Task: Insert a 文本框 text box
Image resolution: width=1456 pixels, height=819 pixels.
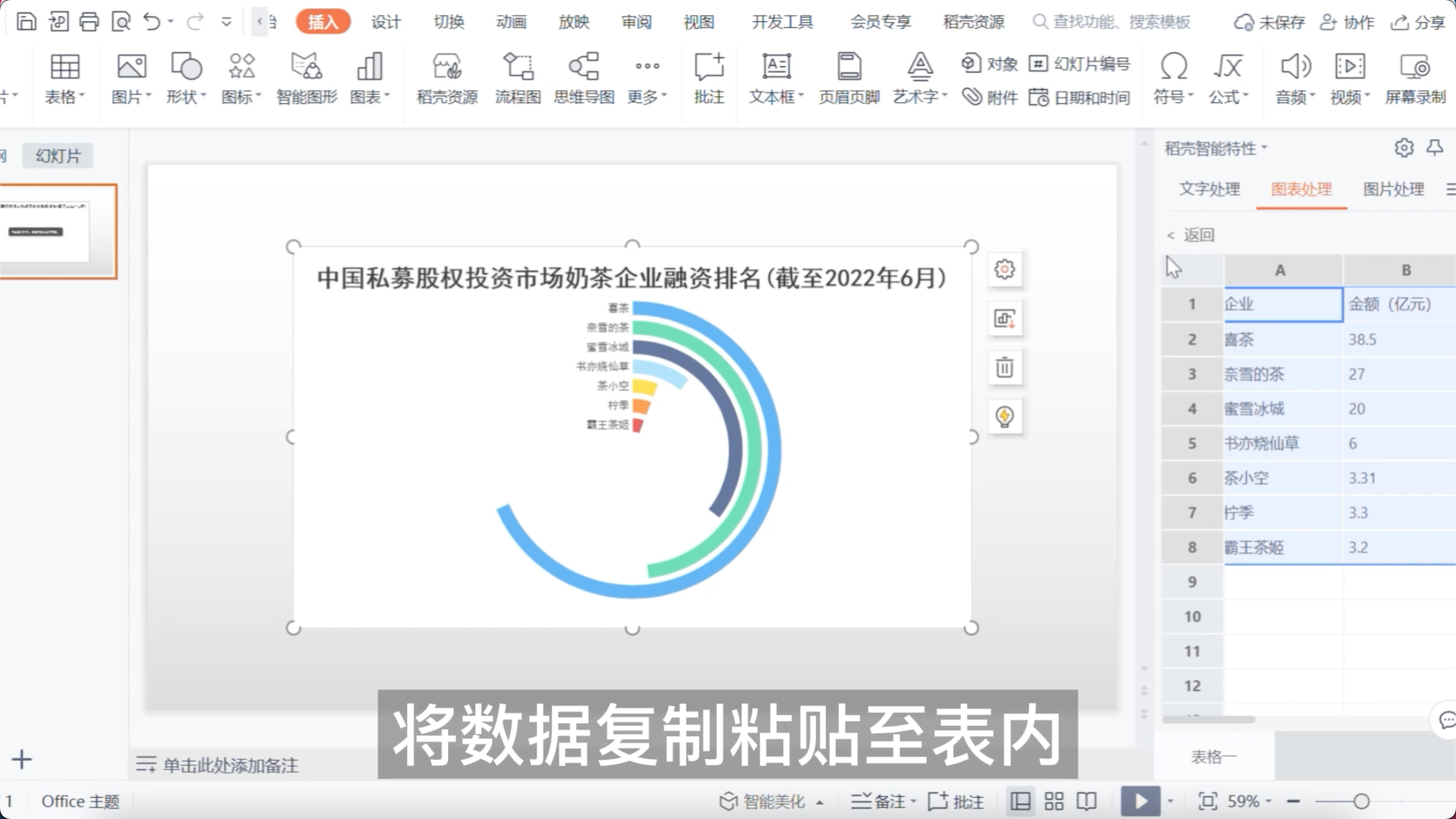Action: point(776,78)
